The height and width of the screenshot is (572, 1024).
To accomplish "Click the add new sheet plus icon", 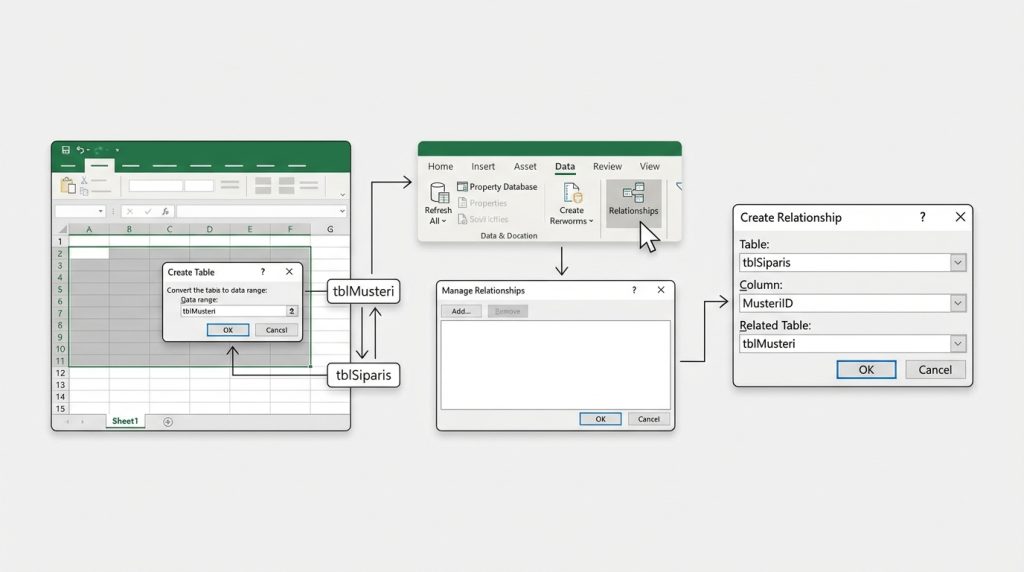I will click(x=167, y=422).
